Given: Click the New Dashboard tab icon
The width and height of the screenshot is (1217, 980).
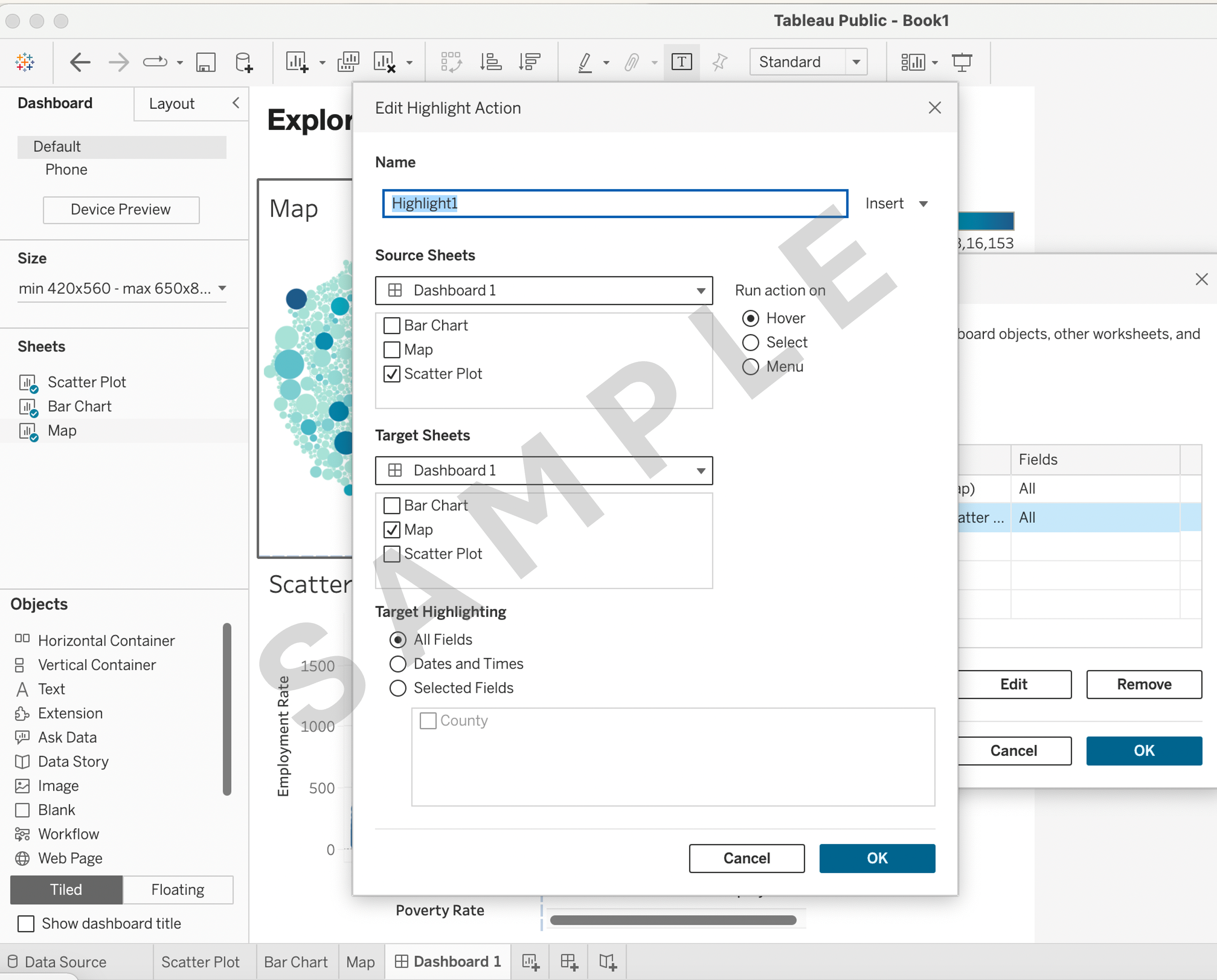Looking at the screenshot, I should pyautogui.click(x=569, y=961).
